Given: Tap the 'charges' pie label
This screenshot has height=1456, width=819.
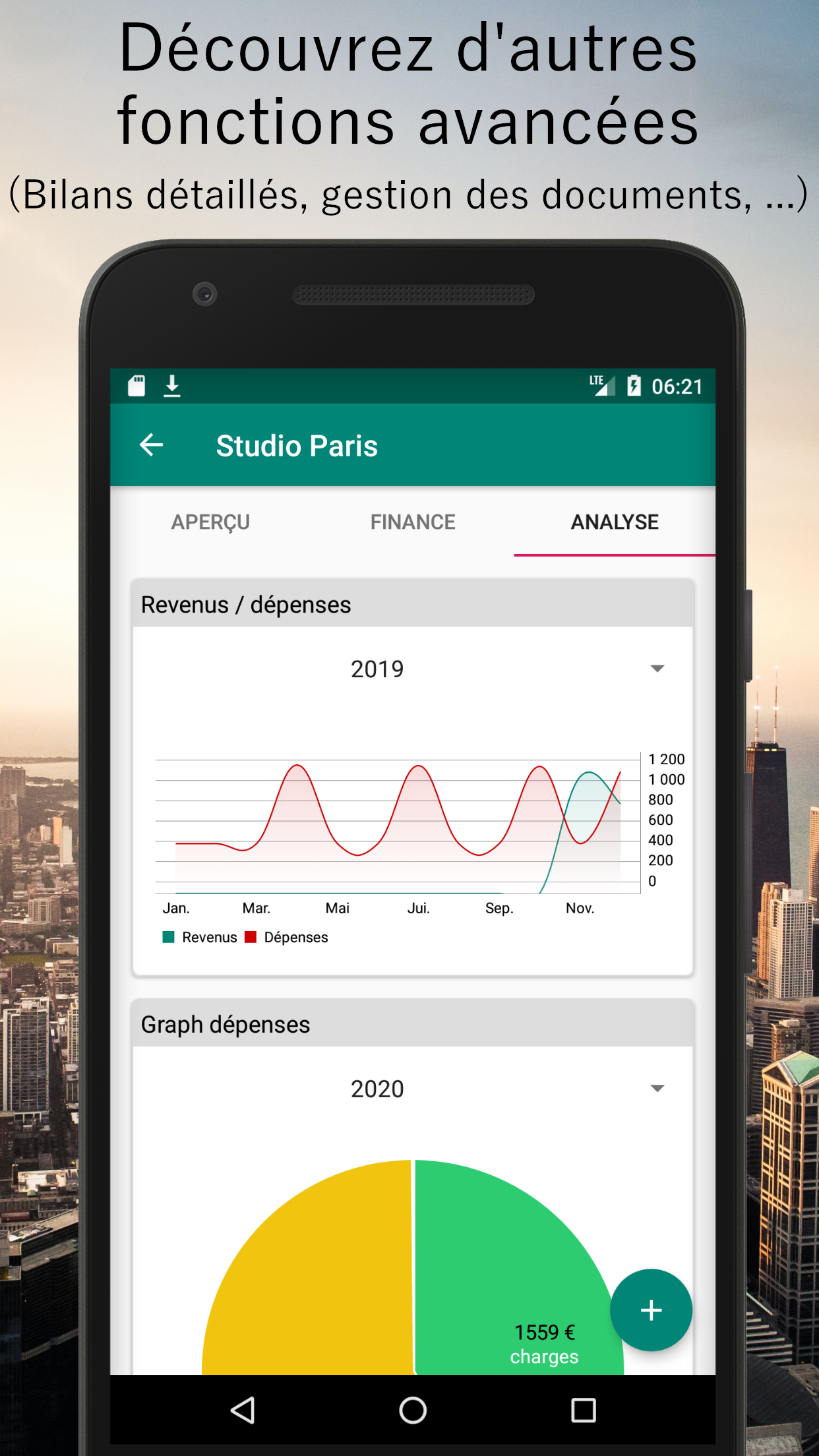Looking at the screenshot, I should [x=544, y=1357].
